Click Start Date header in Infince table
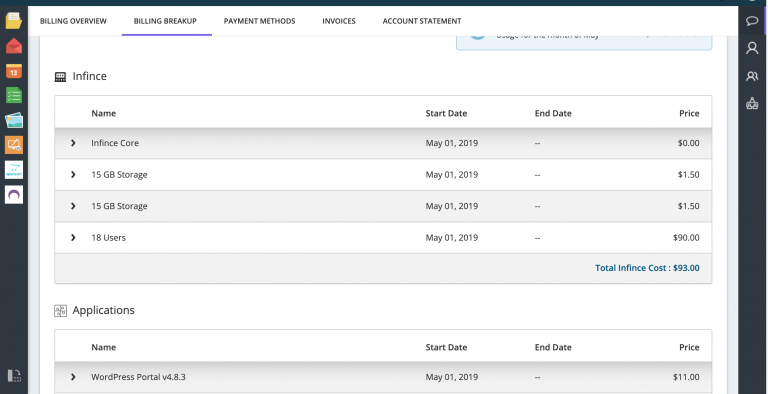 pyautogui.click(x=446, y=113)
